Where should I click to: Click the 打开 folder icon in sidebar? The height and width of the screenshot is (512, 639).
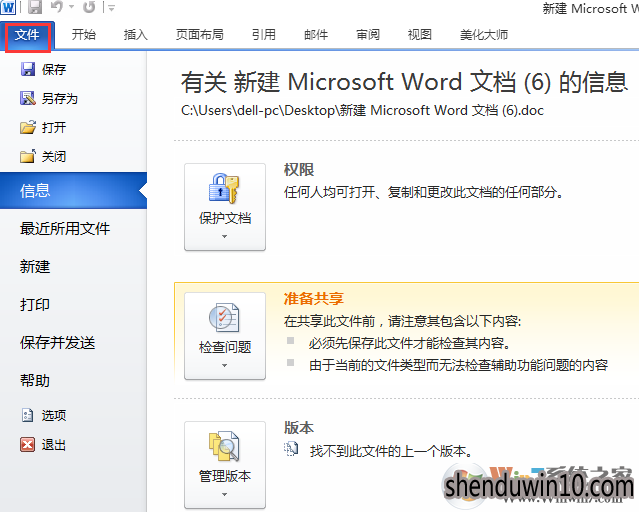pyautogui.click(x=28, y=128)
